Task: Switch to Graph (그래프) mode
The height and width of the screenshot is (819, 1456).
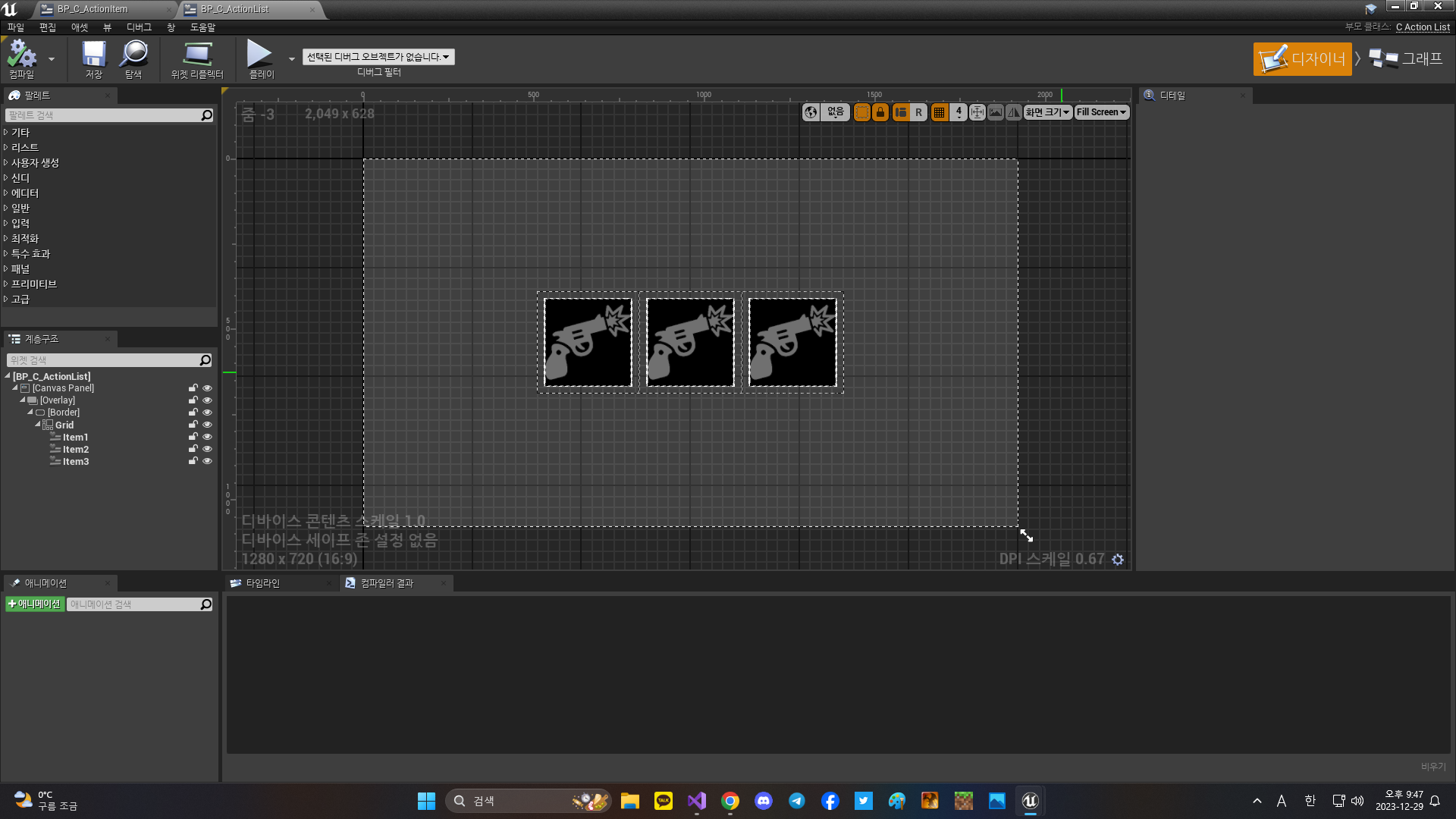Action: pyautogui.click(x=1407, y=59)
